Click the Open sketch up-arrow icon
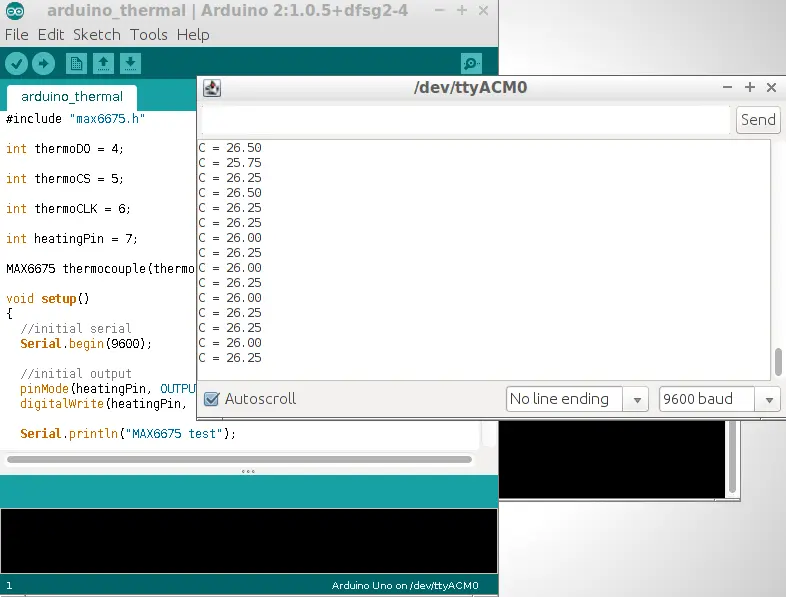Viewport: 786px width, 597px height. pos(103,63)
